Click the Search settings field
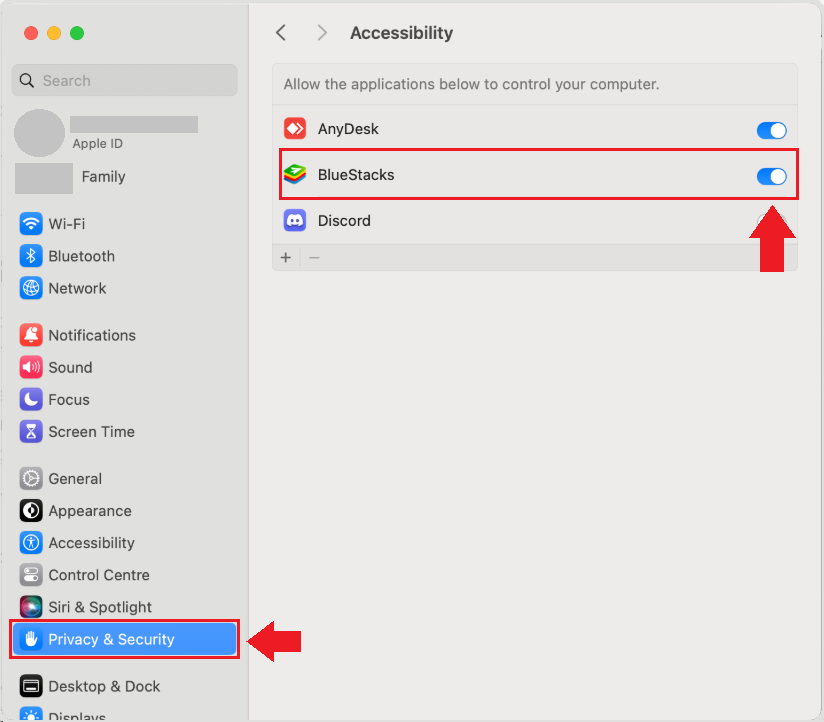Viewport: 824px width, 722px height. point(125,81)
